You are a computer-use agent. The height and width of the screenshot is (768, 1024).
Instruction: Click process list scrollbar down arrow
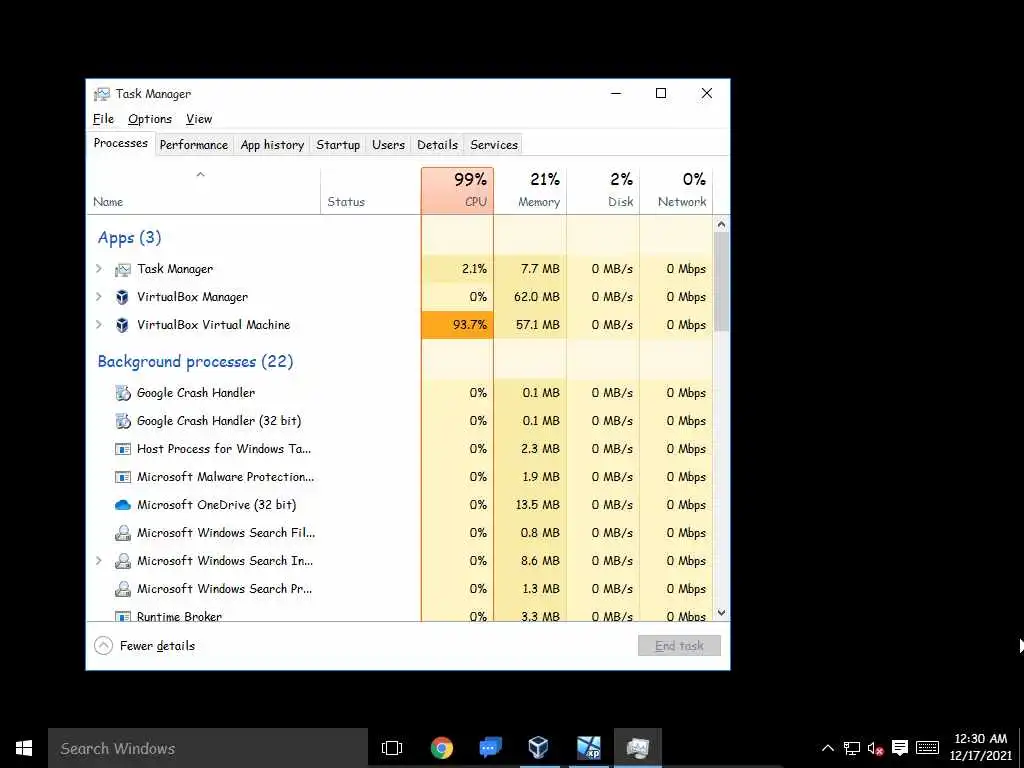pos(721,613)
